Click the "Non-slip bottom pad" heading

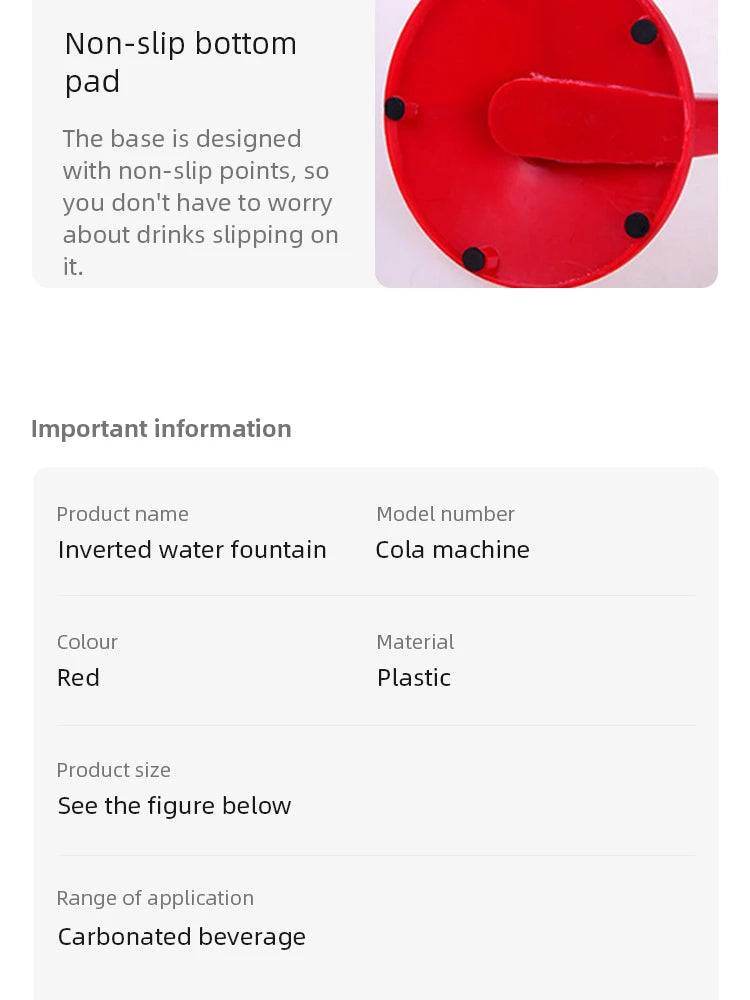tap(181, 62)
